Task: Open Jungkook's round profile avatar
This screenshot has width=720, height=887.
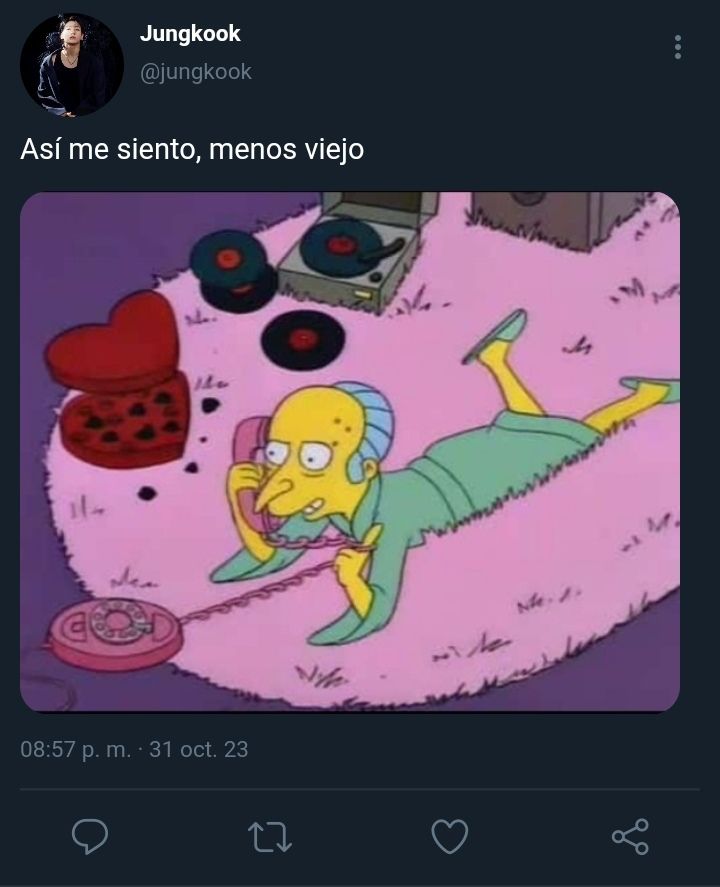Action: tap(72, 65)
